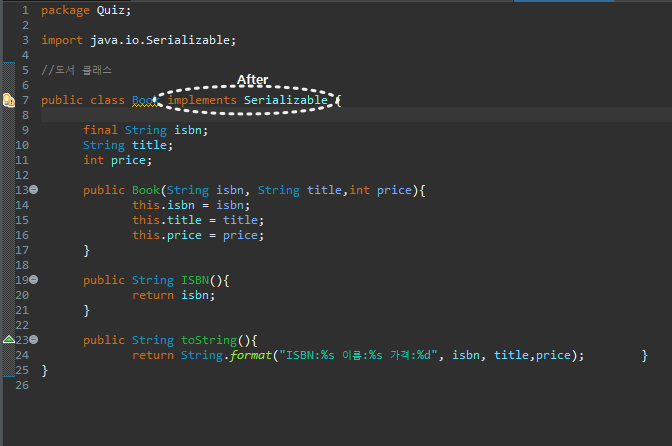
Task: Click 'final String isbn;' field declaration
Action: click(146, 130)
